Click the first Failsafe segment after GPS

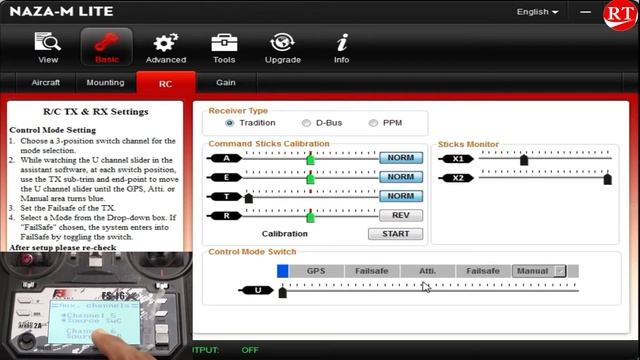point(371,271)
